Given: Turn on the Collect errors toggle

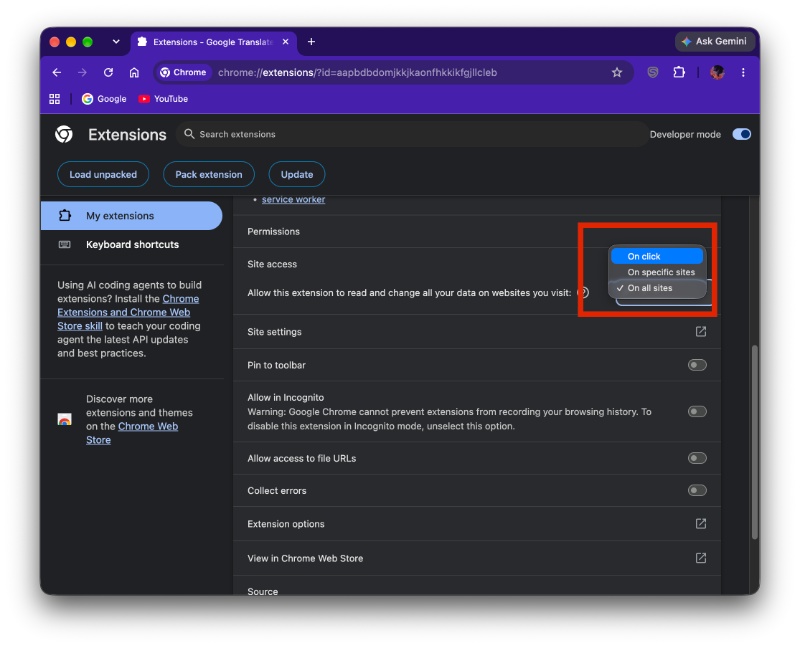Looking at the screenshot, I should tap(697, 490).
